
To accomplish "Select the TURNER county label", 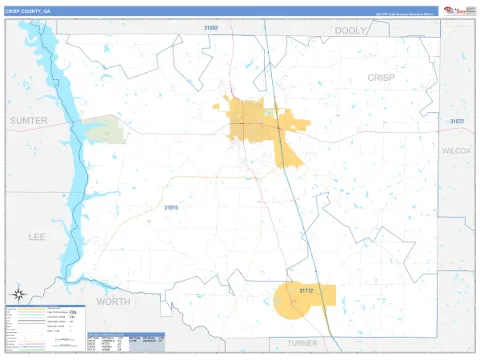I will pyautogui.click(x=302, y=343).
